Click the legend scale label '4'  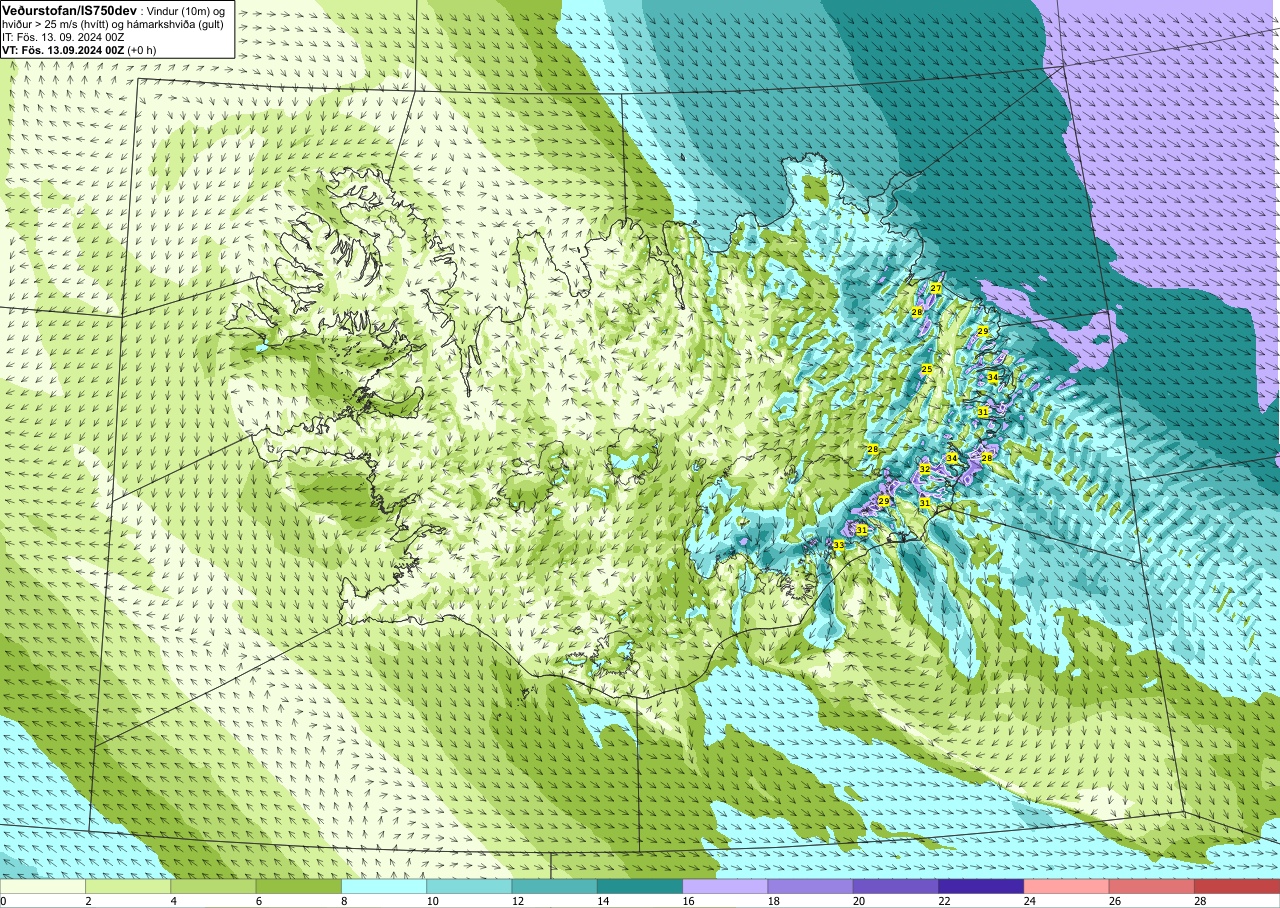(174, 901)
